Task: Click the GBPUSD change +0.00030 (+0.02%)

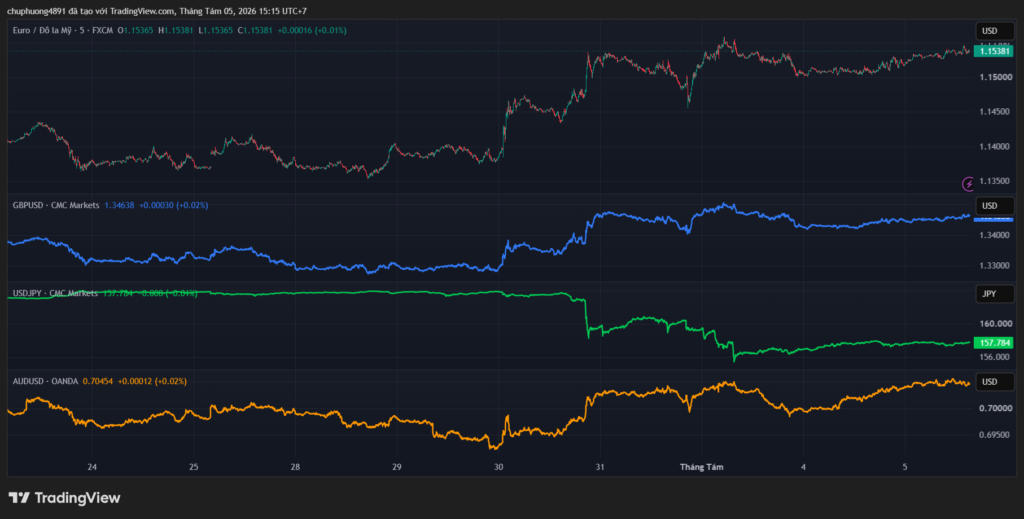Action: click(174, 205)
